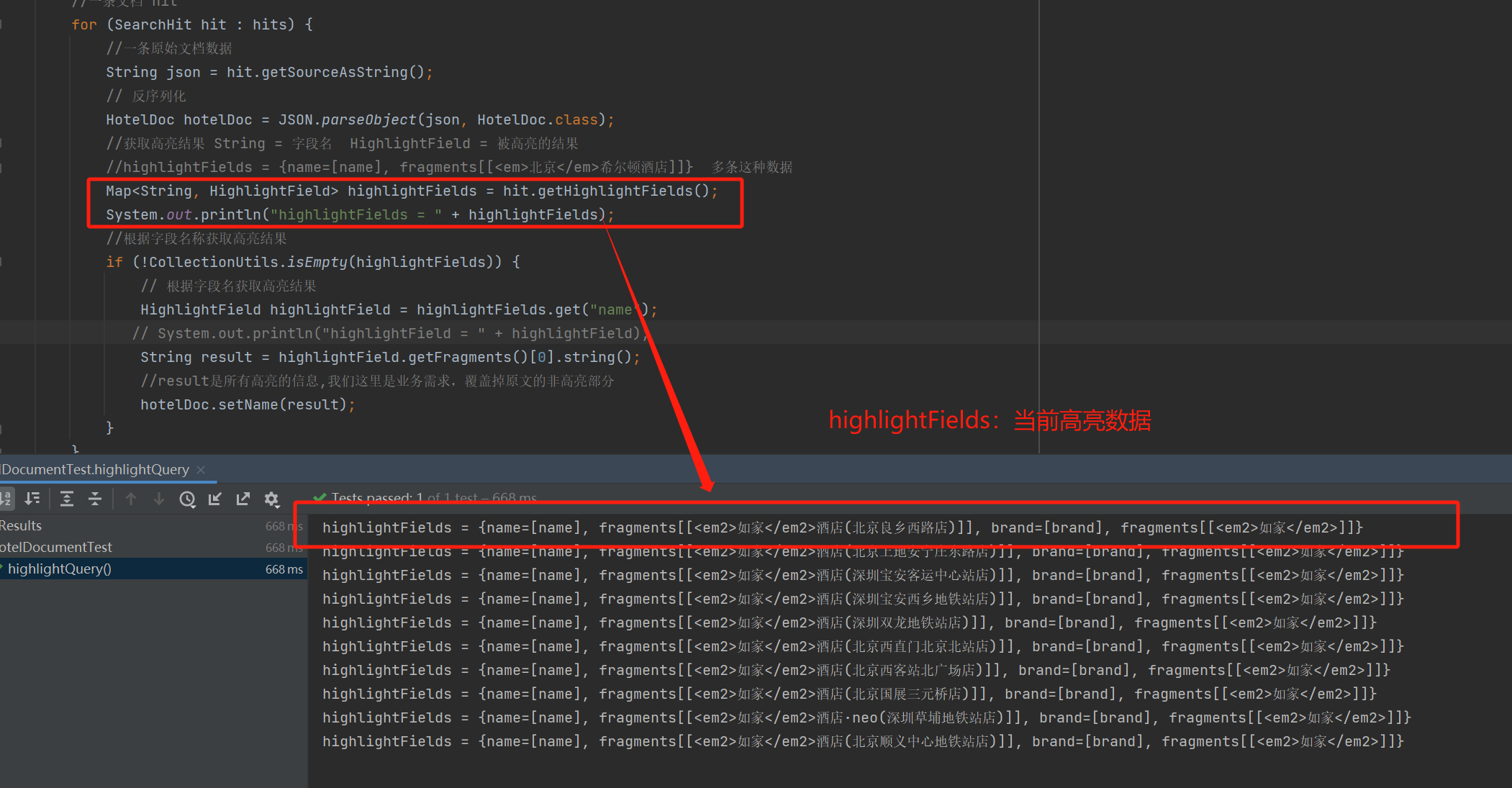Select highlightQuery() test in tree
The image size is (1512, 788).
point(60,569)
